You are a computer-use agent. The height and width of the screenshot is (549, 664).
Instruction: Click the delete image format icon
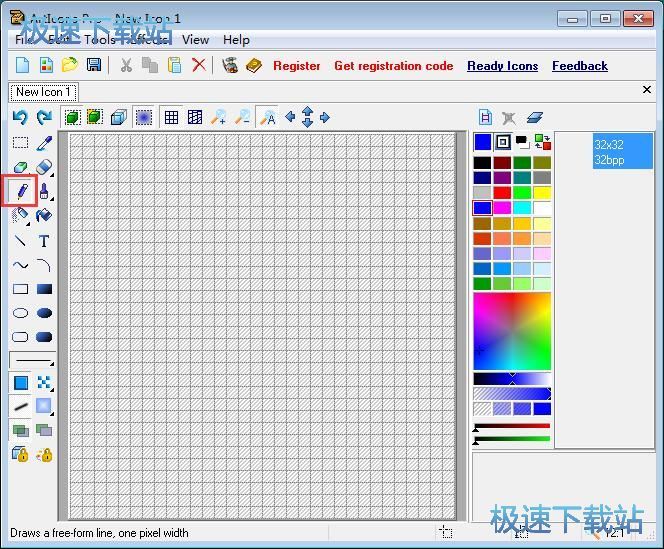[x=509, y=117]
